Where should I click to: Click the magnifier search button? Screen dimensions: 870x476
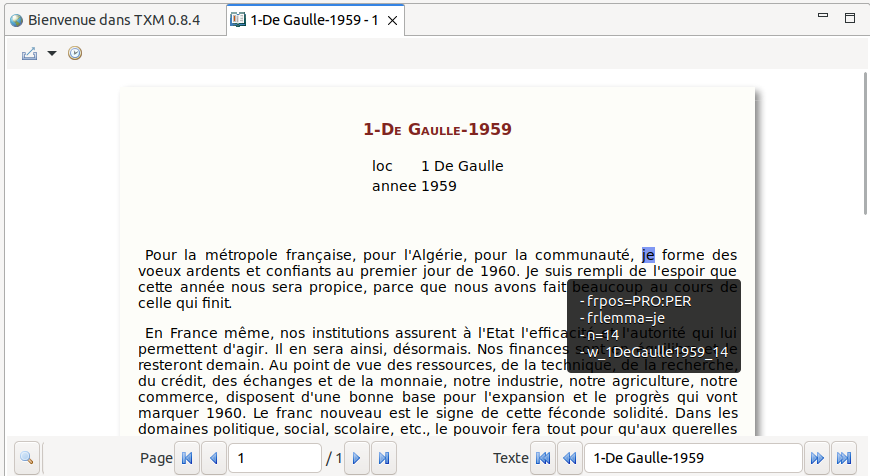(x=27, y=458)
